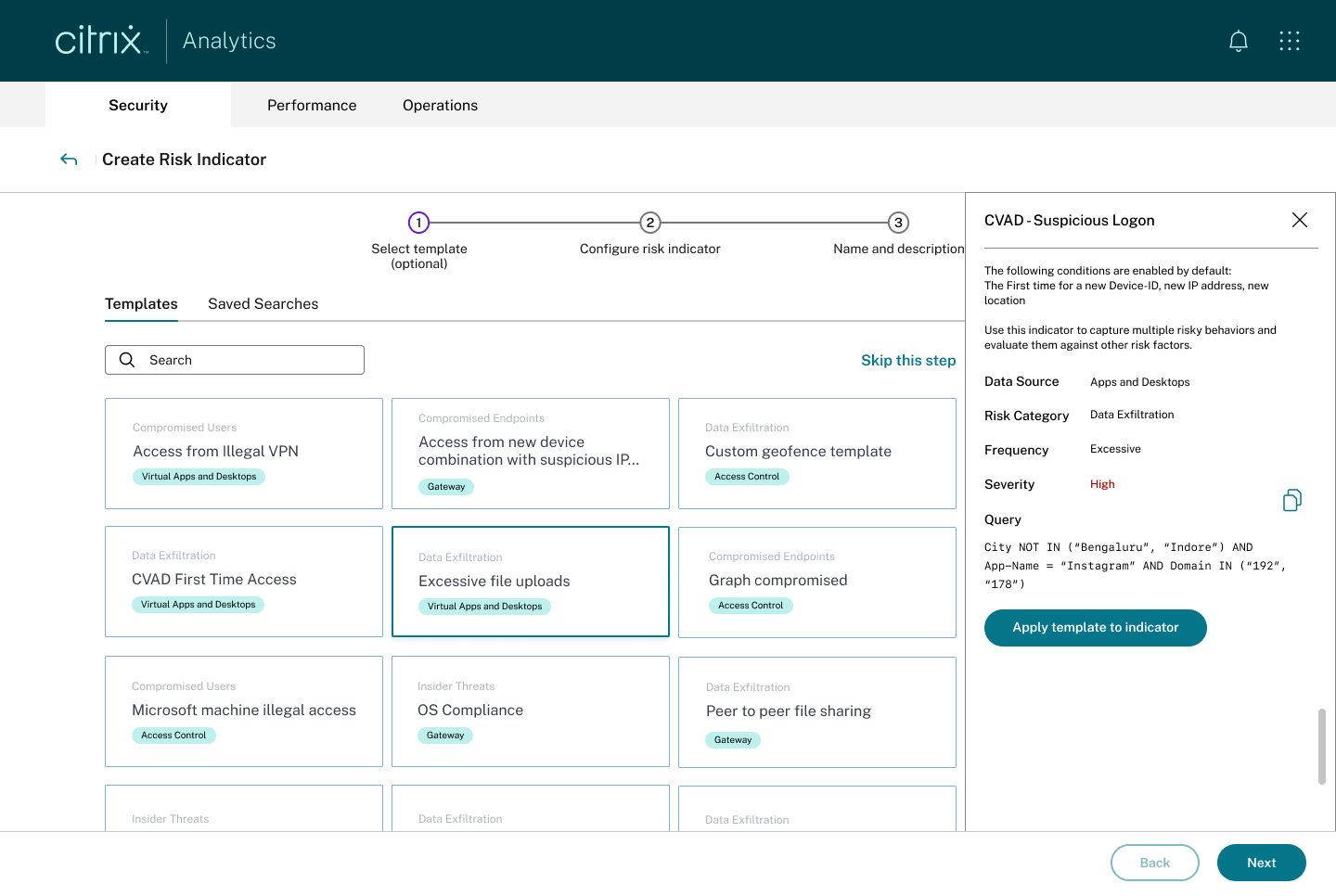Click the Gateway tag on OS Compliance
Viewport: 1336px width, 896px height.
[x=445, y=736]
